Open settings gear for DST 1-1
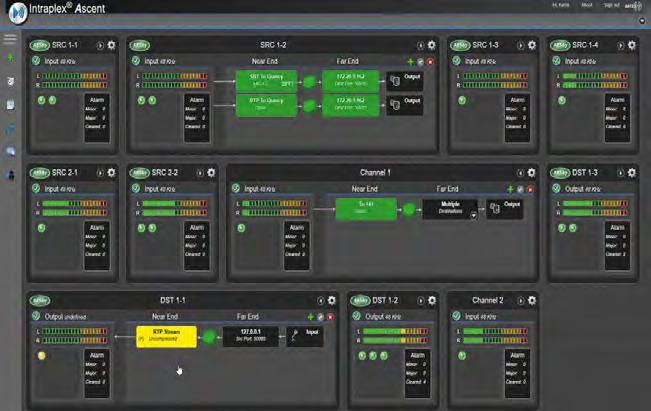Screen dimensions: 651x411 tap(332, 300)
